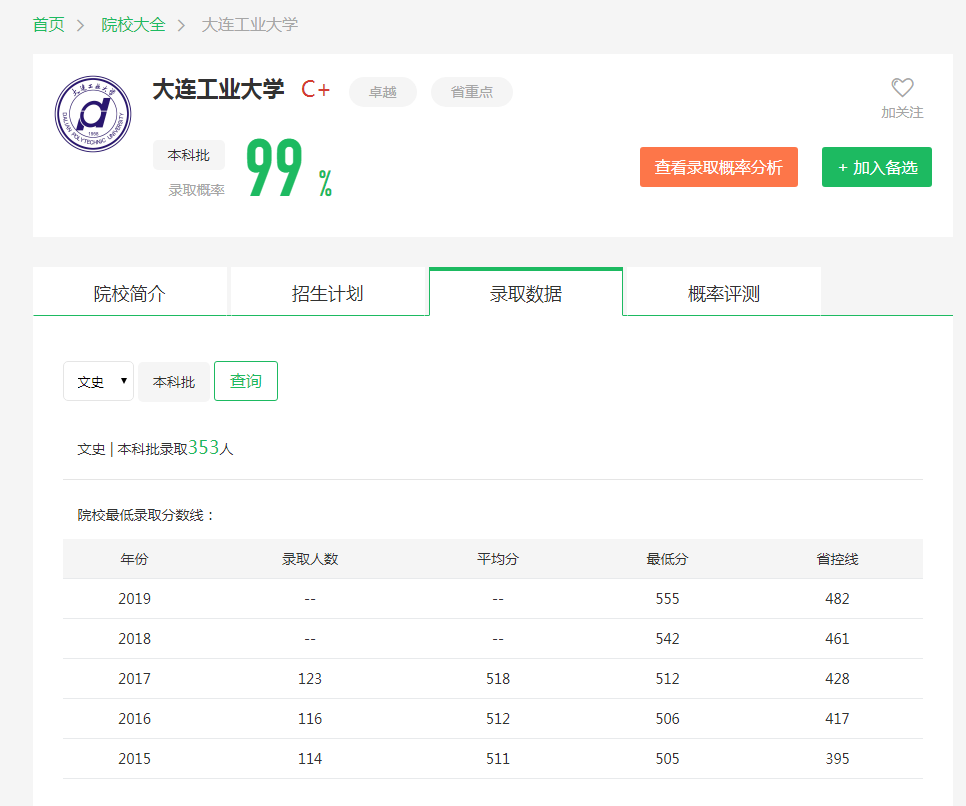Open 院校大全 breadcrumb link

pyautogui.click(x=133, y=25)
